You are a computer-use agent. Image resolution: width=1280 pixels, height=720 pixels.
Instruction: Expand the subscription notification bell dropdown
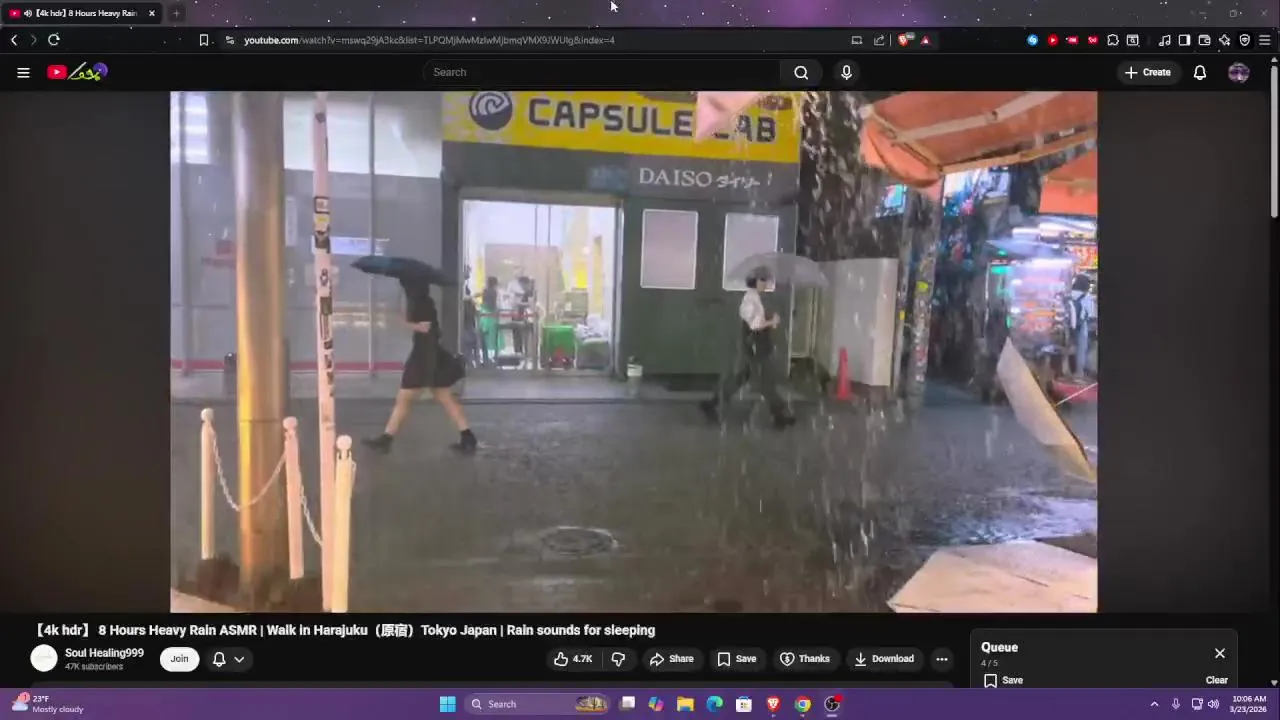coord(228,659)
